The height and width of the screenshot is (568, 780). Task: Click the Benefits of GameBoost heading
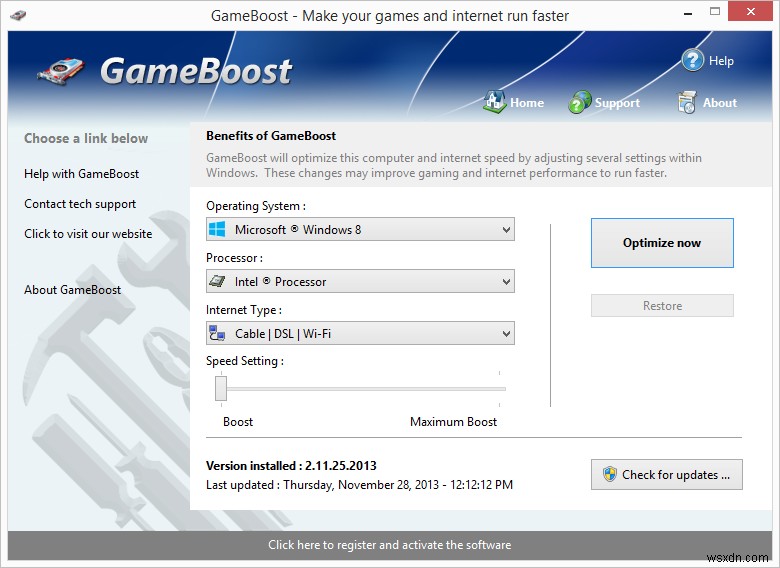tap(271, 136)
